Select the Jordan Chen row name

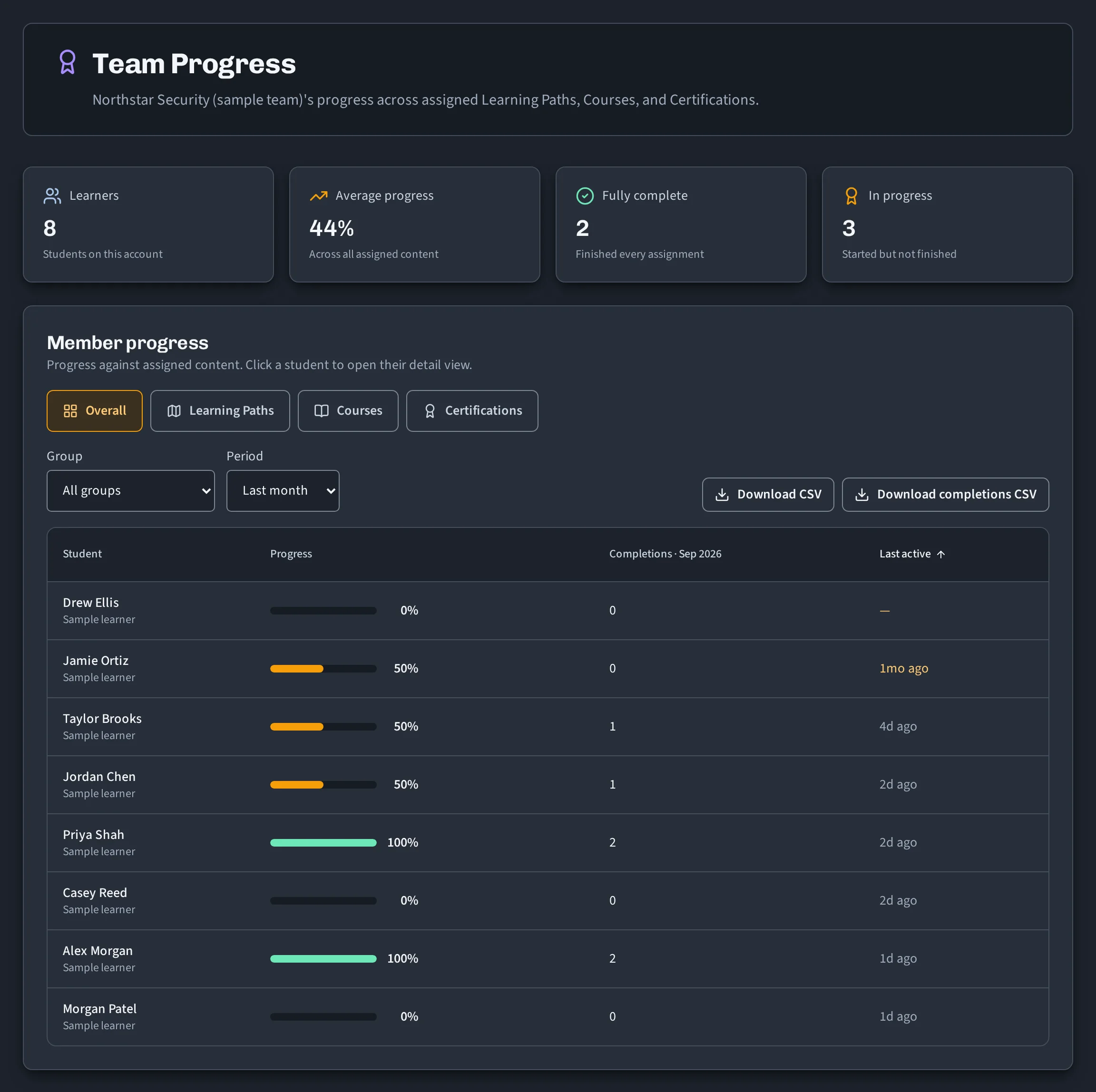point(99,777)
